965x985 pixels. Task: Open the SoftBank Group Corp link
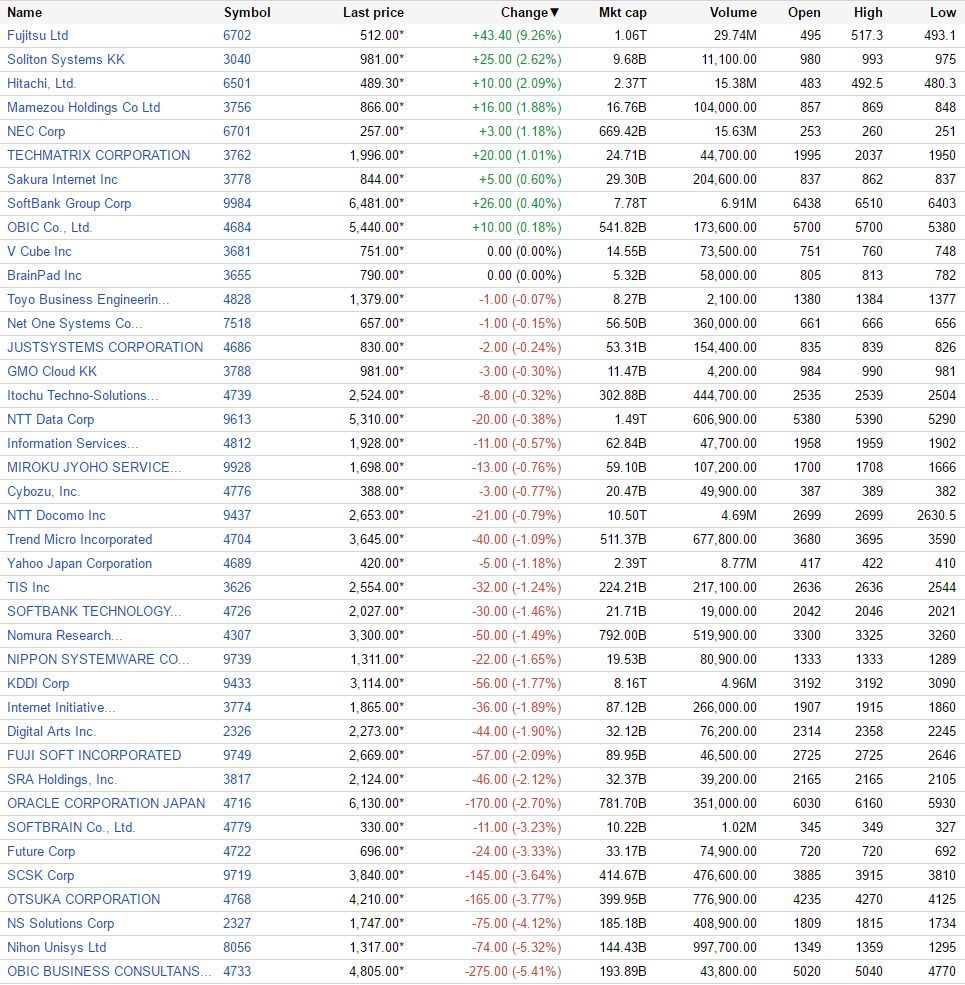tap(69, 204)
